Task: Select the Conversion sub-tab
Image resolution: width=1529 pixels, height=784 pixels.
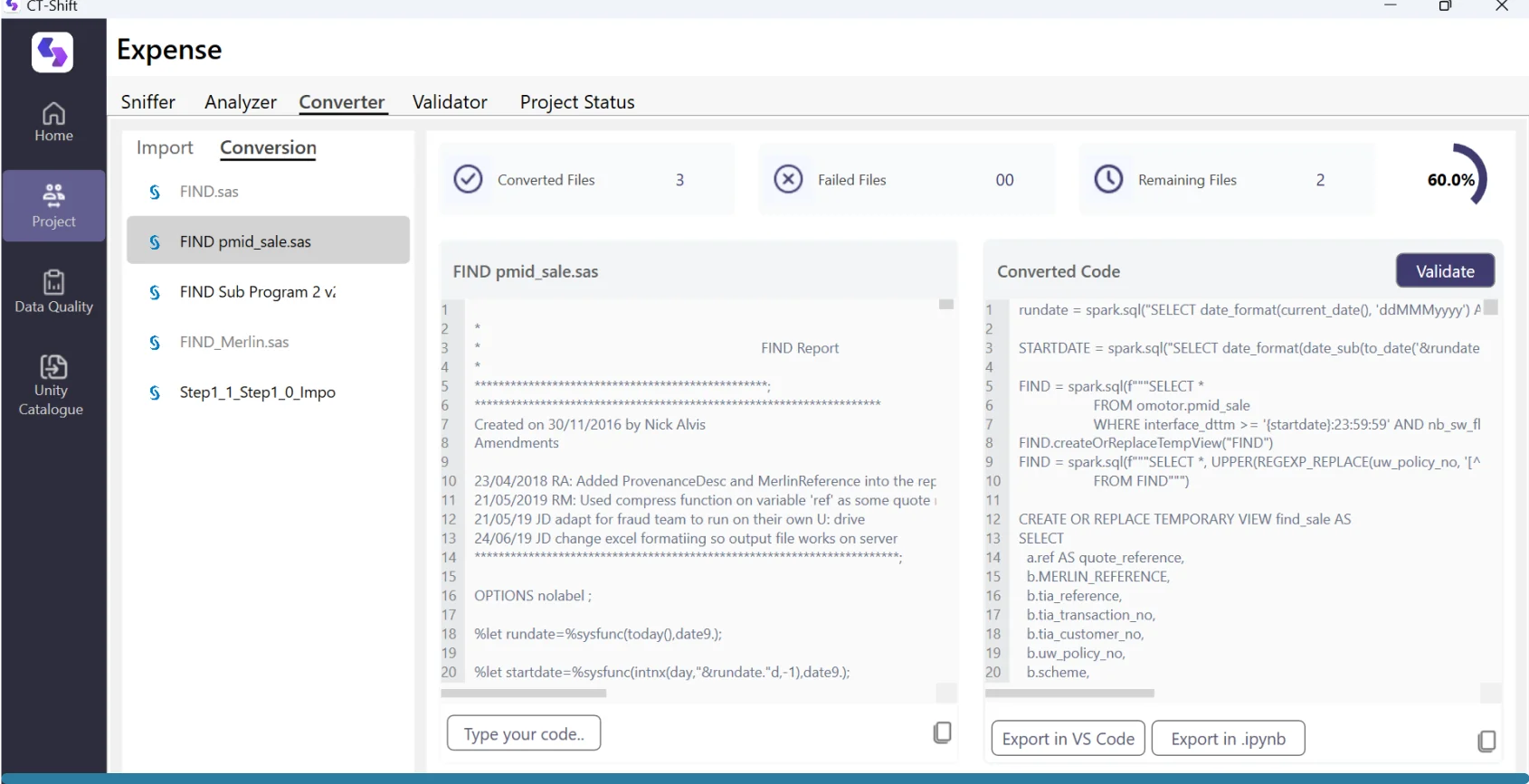Action: 269,147
